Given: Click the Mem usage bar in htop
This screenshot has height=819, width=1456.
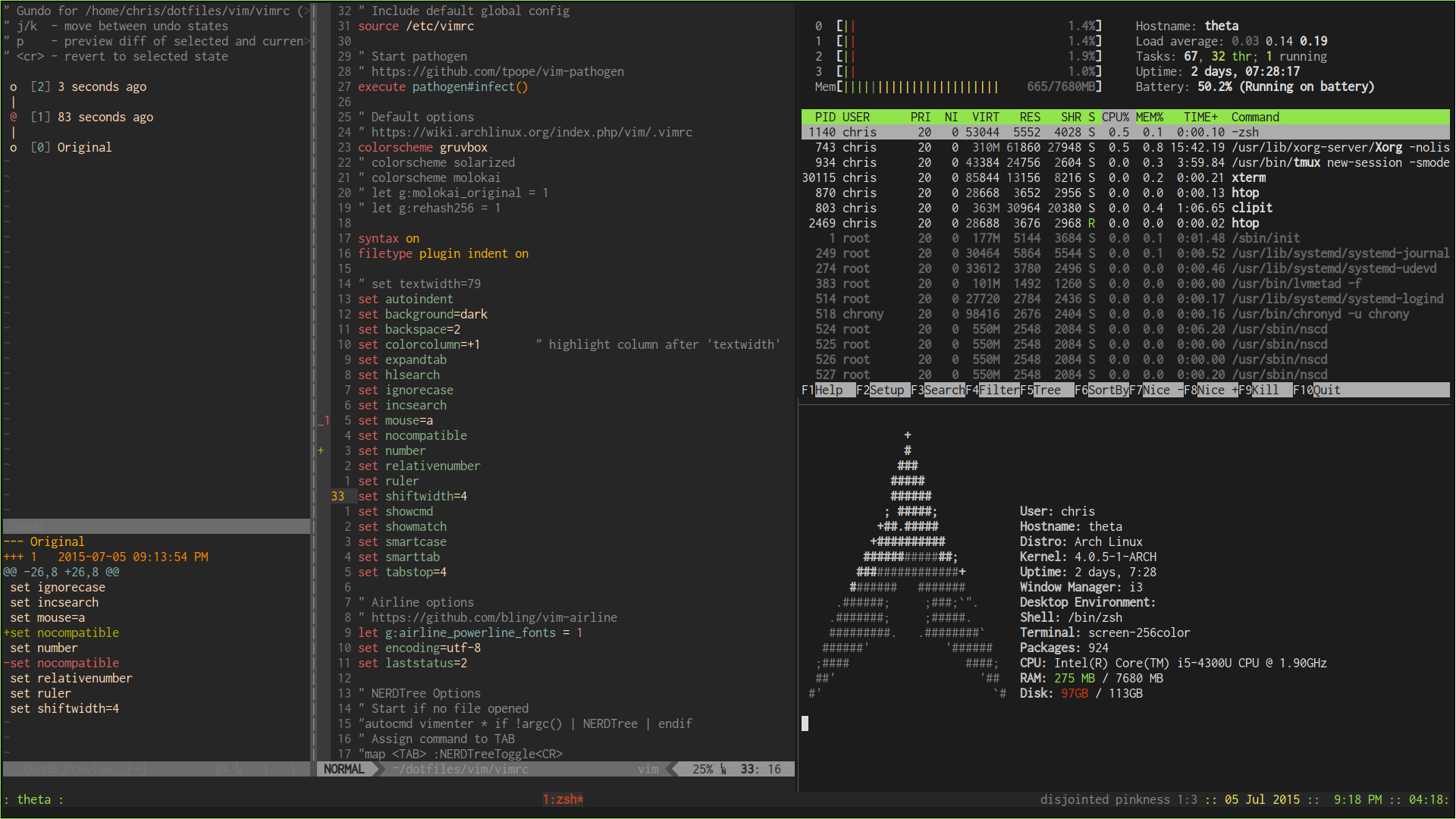Looking at the screenshot, I should pyautogui.click(x=921, y=86).
